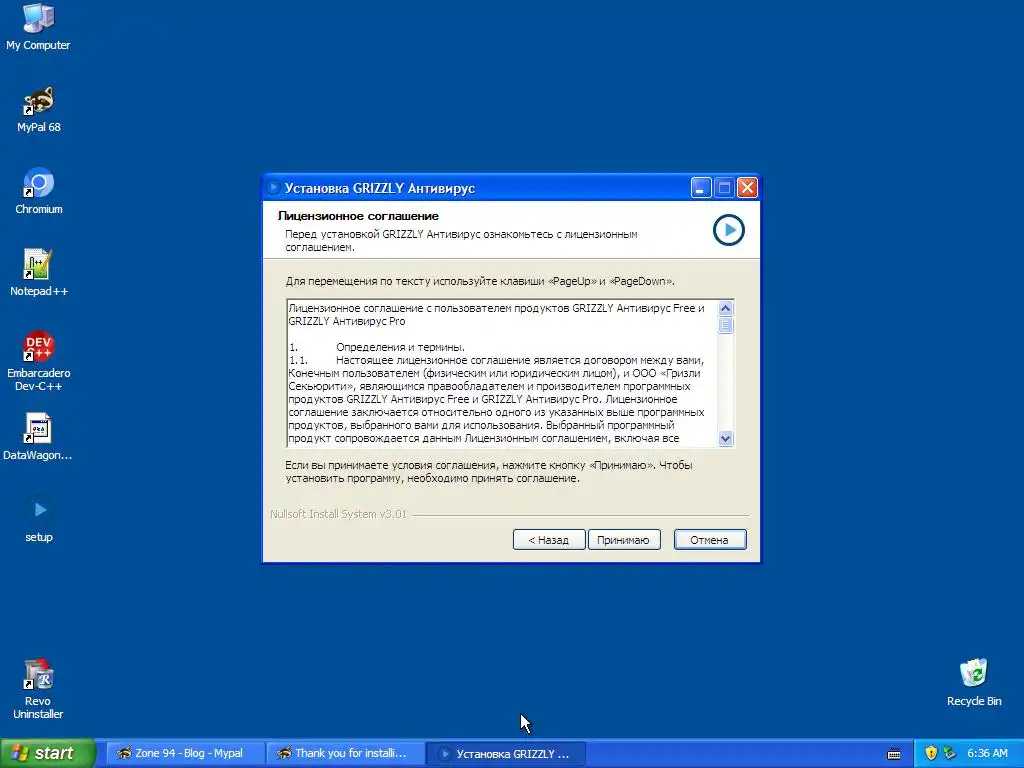The height and width of the screenshot is (768, 1024).
Task: Open the Recycle Bin
Action: click(974, 683)
